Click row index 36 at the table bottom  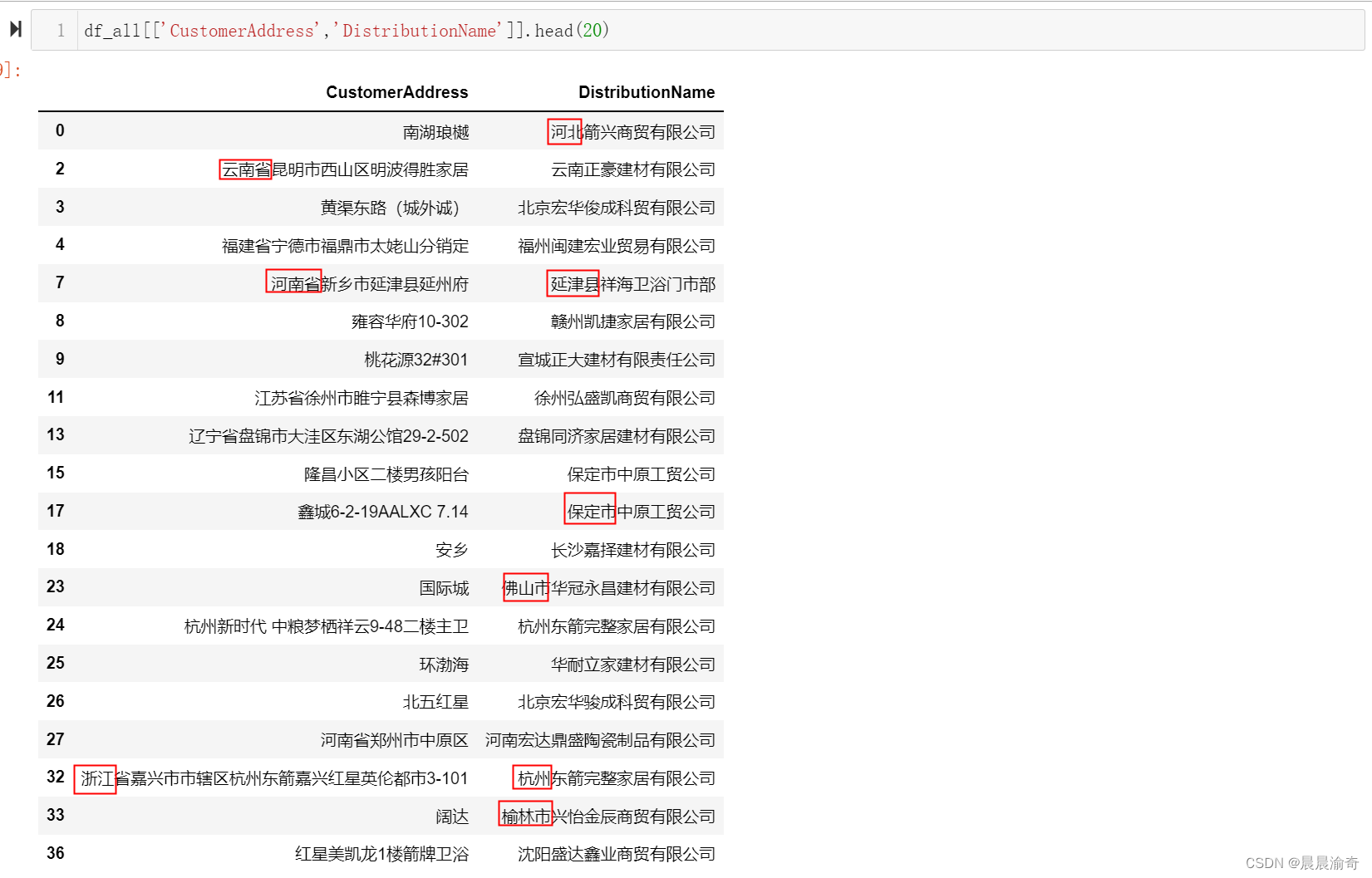pyautogui.click(x=55, y=852)
